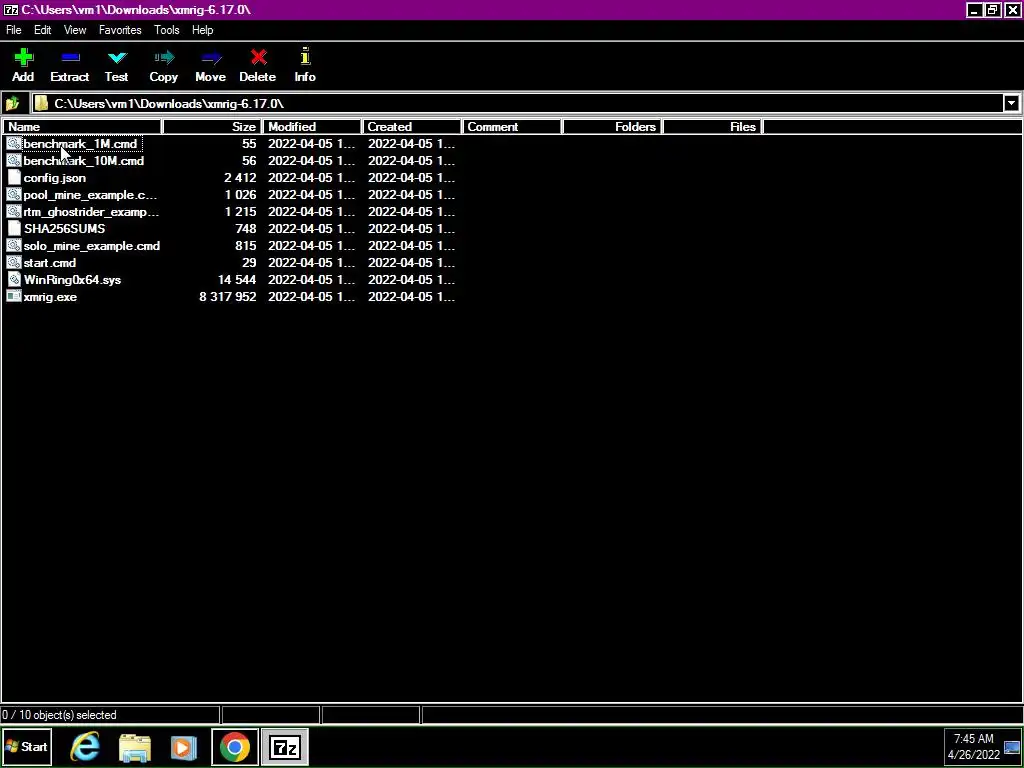This screenshot has height=768, width=1024.
Task: Click the Folders column header
Action: tap(613, 127)
